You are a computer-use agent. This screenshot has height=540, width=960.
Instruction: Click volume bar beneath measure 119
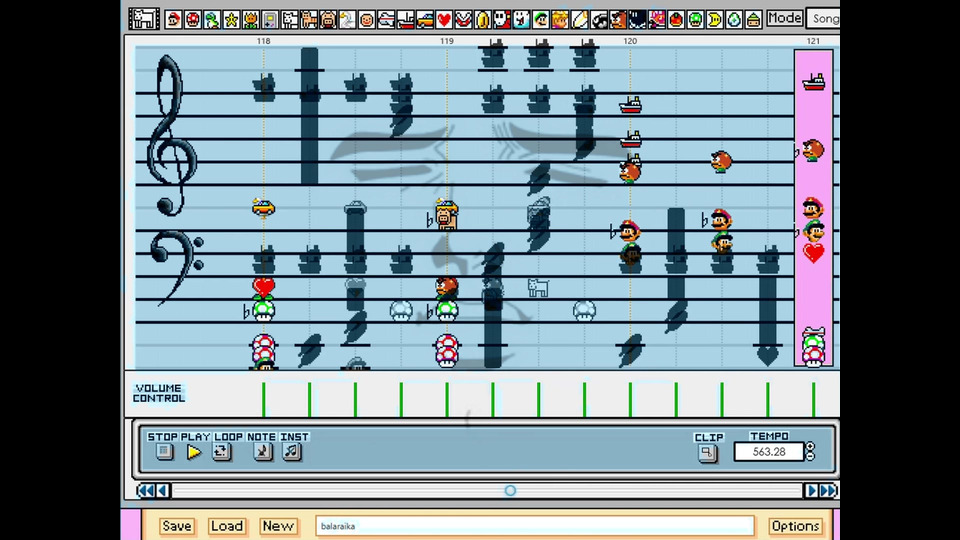pos(447,400)
